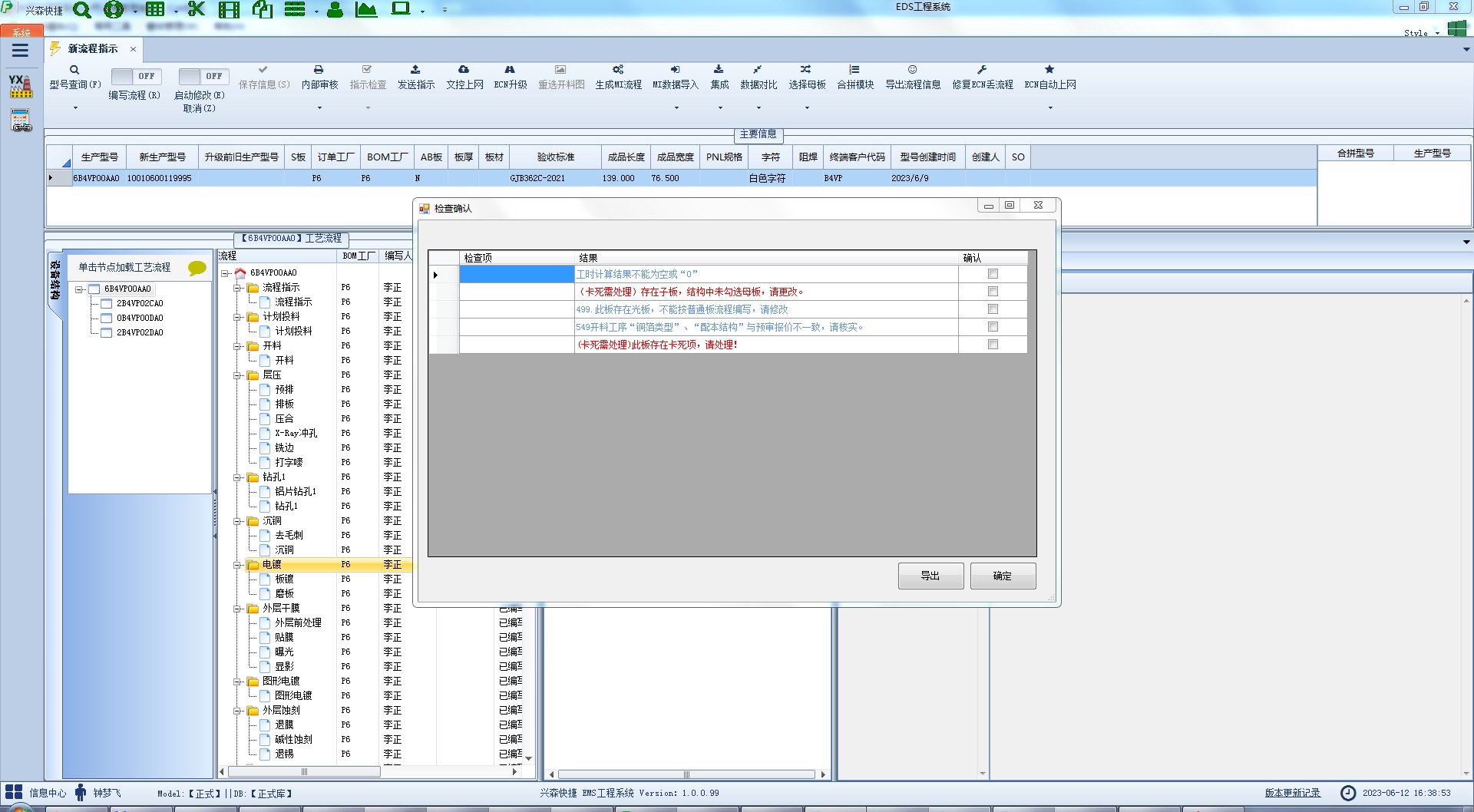This screenshot has height=812, width=1474.
Task: Toggle the 启动修改(E) OFF switch
Action: tap(203, 76)
